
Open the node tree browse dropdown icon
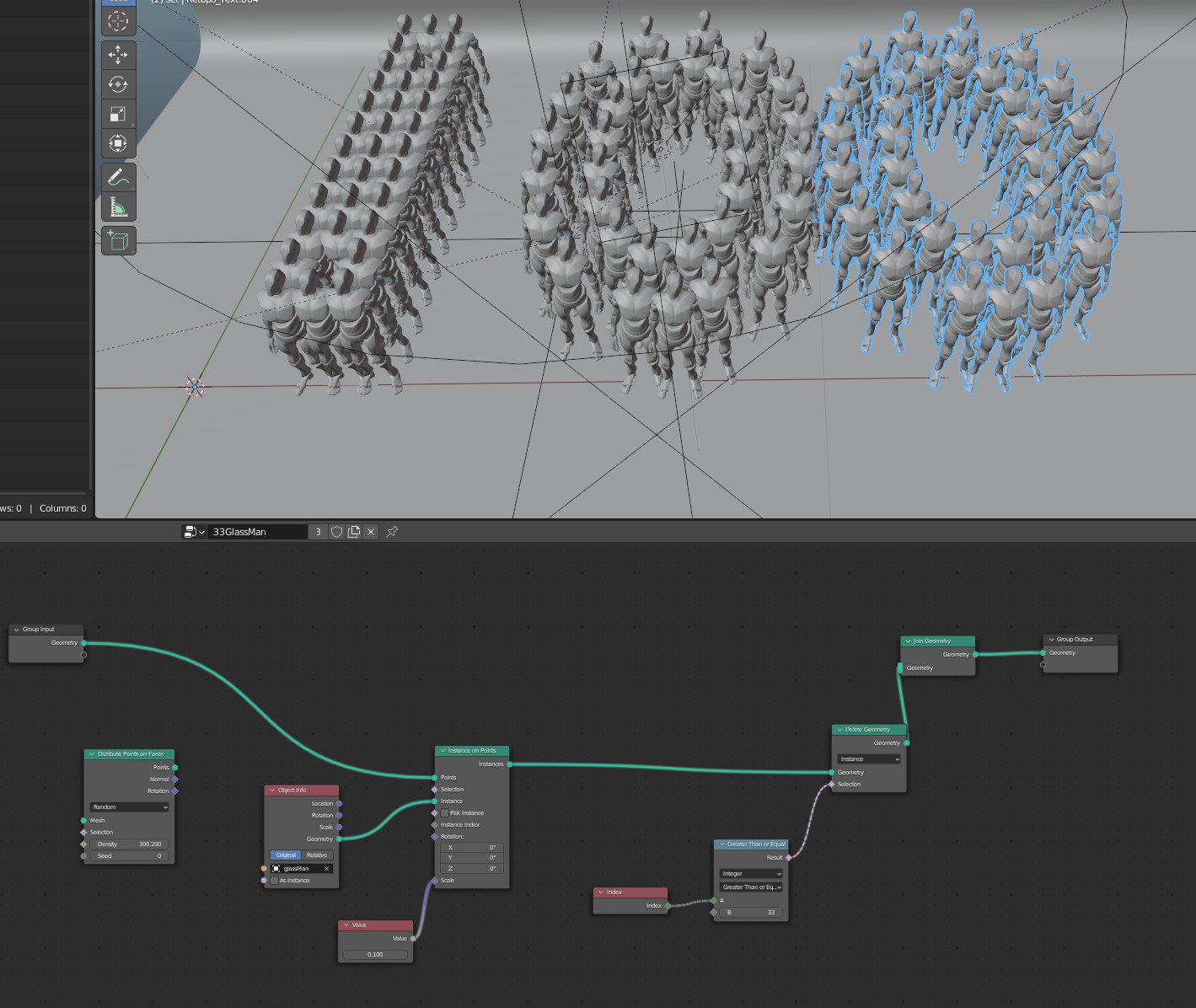[194, 532]
